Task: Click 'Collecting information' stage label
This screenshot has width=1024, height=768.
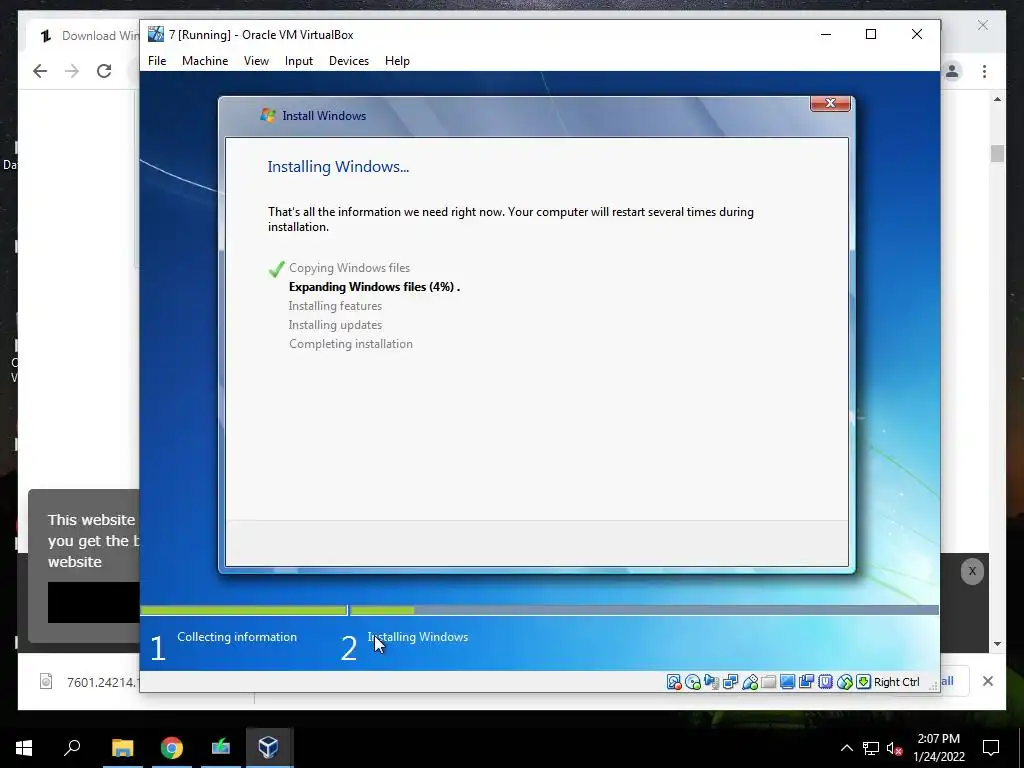Action: click(236, 637)
